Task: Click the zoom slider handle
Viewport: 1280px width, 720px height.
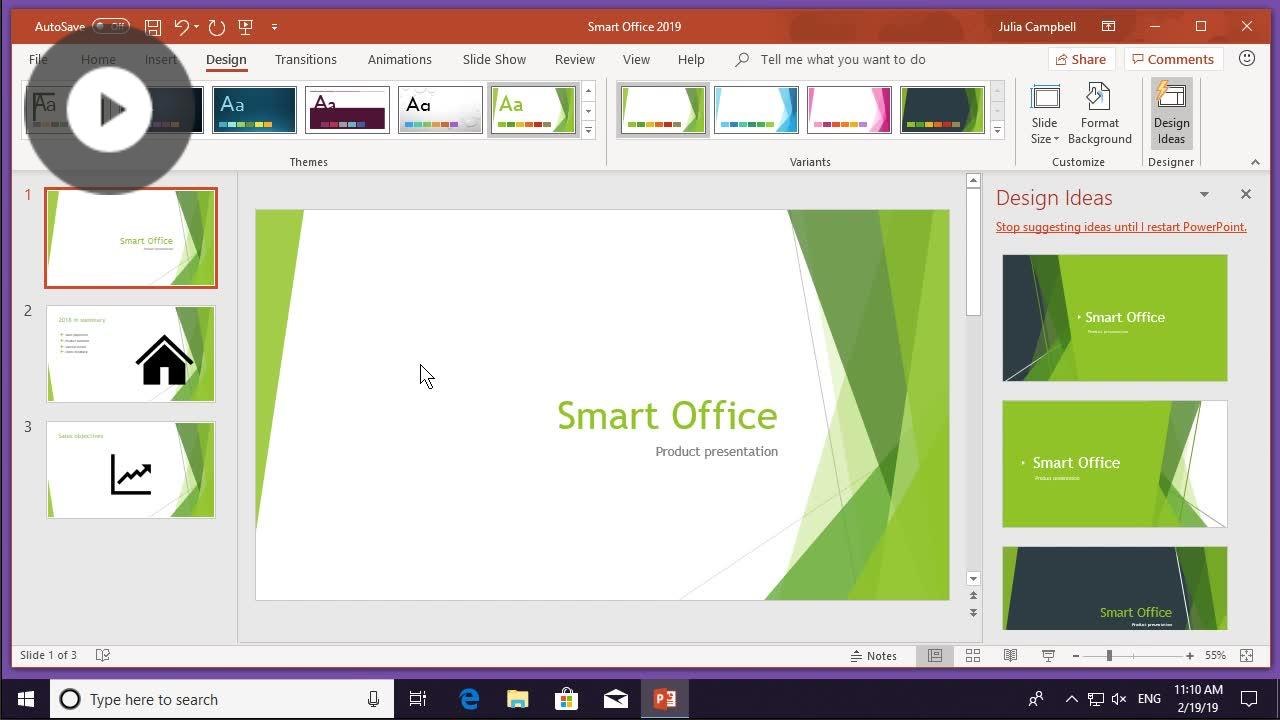Action: click(1109, 656)
